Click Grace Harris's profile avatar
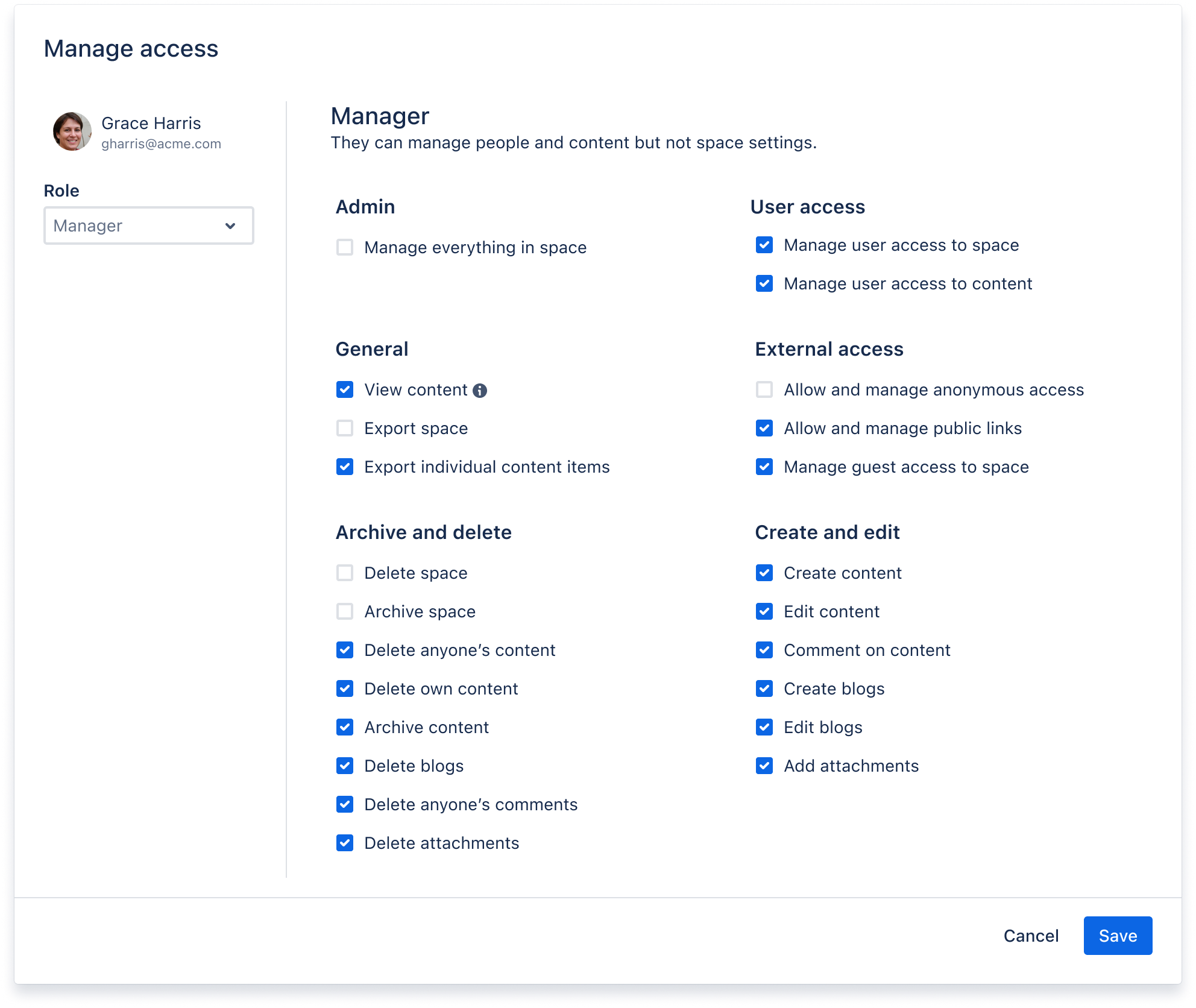This screenshot has width=1196, height=1008. [71, 130]
